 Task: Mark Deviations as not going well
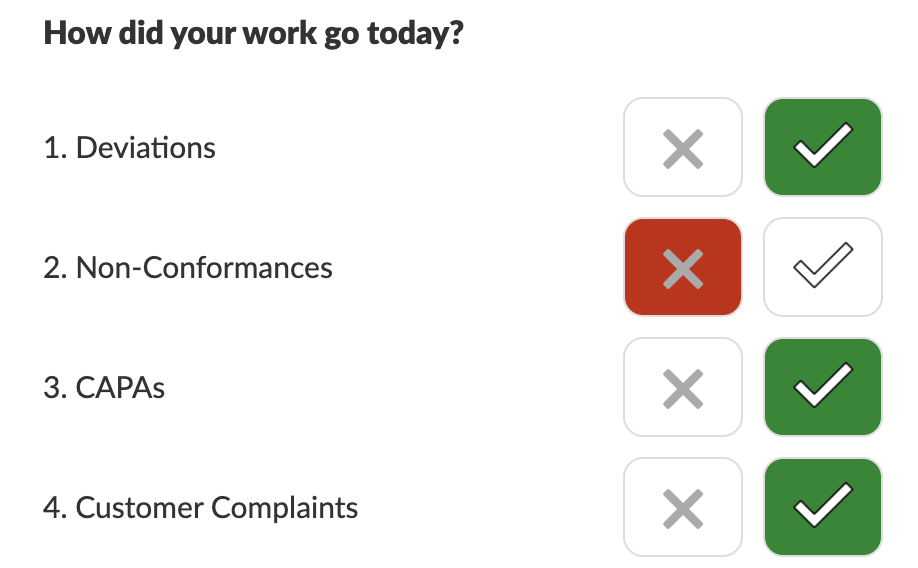(x=682, y=147)
